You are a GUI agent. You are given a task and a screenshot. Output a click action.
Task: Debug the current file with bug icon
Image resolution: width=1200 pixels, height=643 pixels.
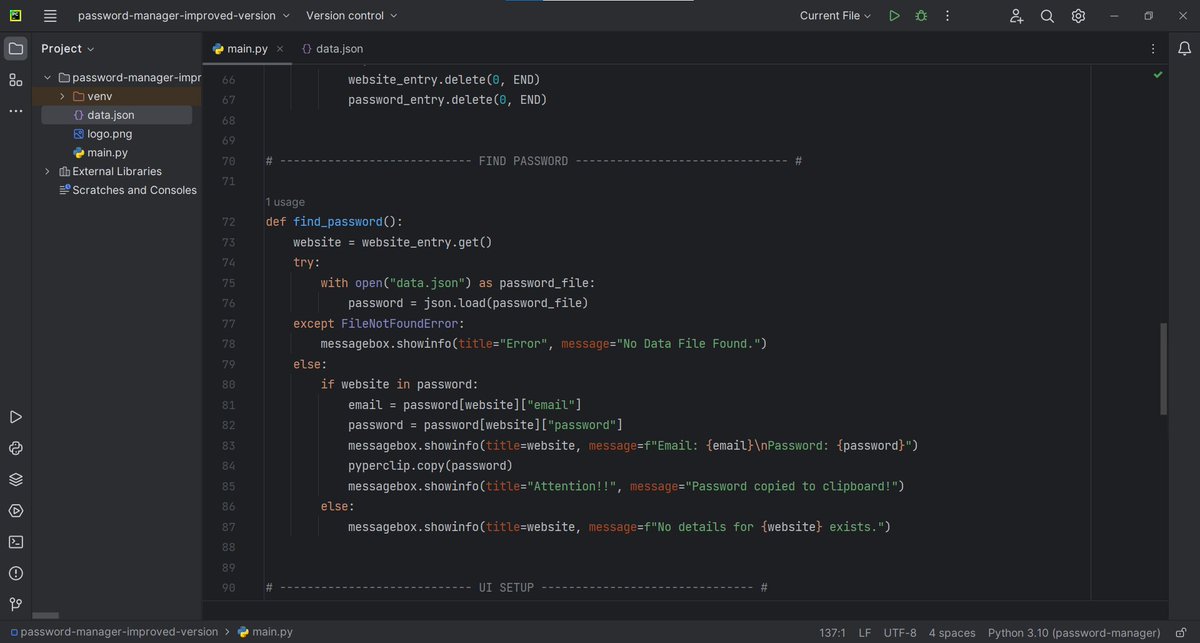click(x=921, y=16)
